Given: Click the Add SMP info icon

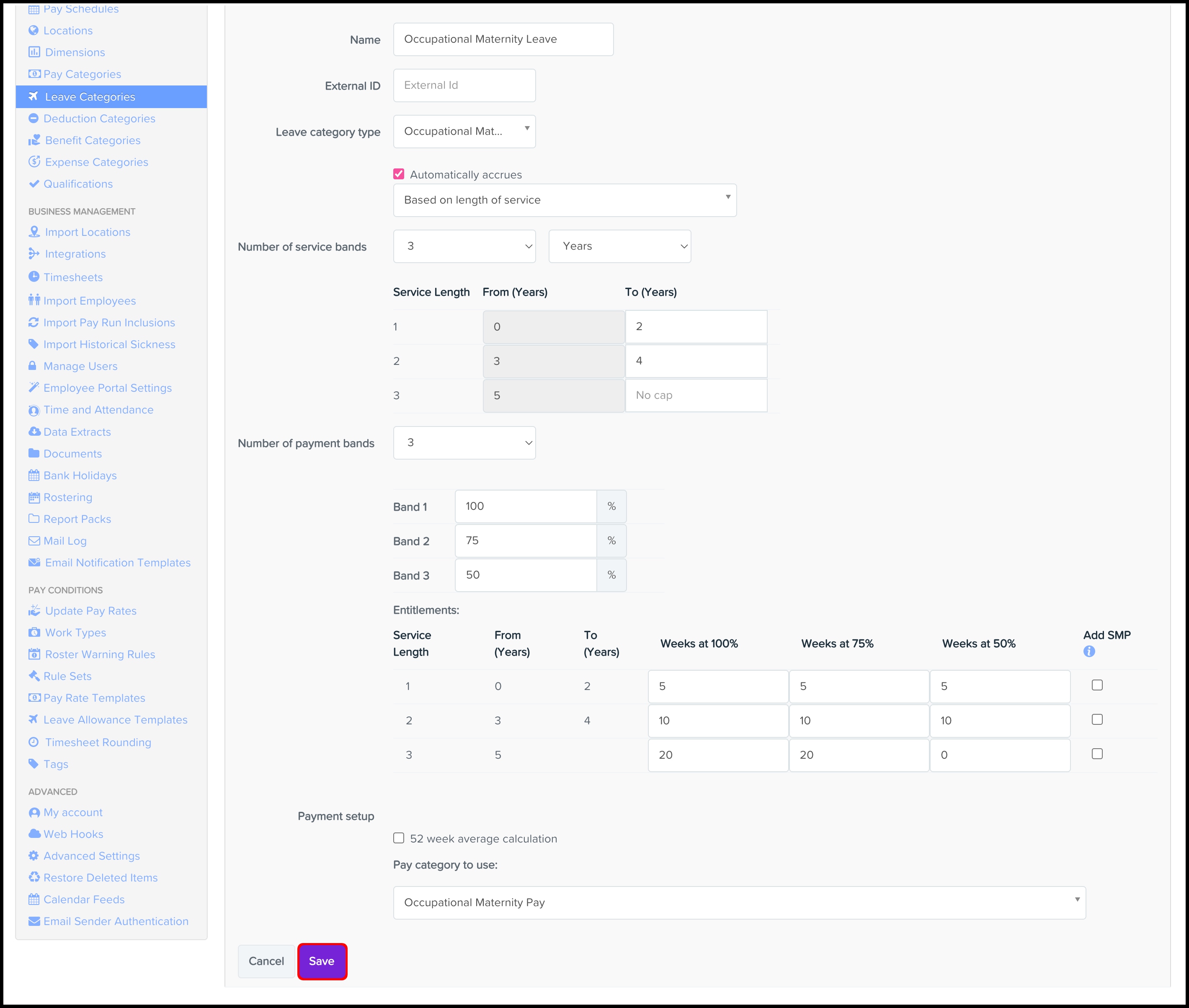Looking at the screenshot, I should tap(1089, 651).
